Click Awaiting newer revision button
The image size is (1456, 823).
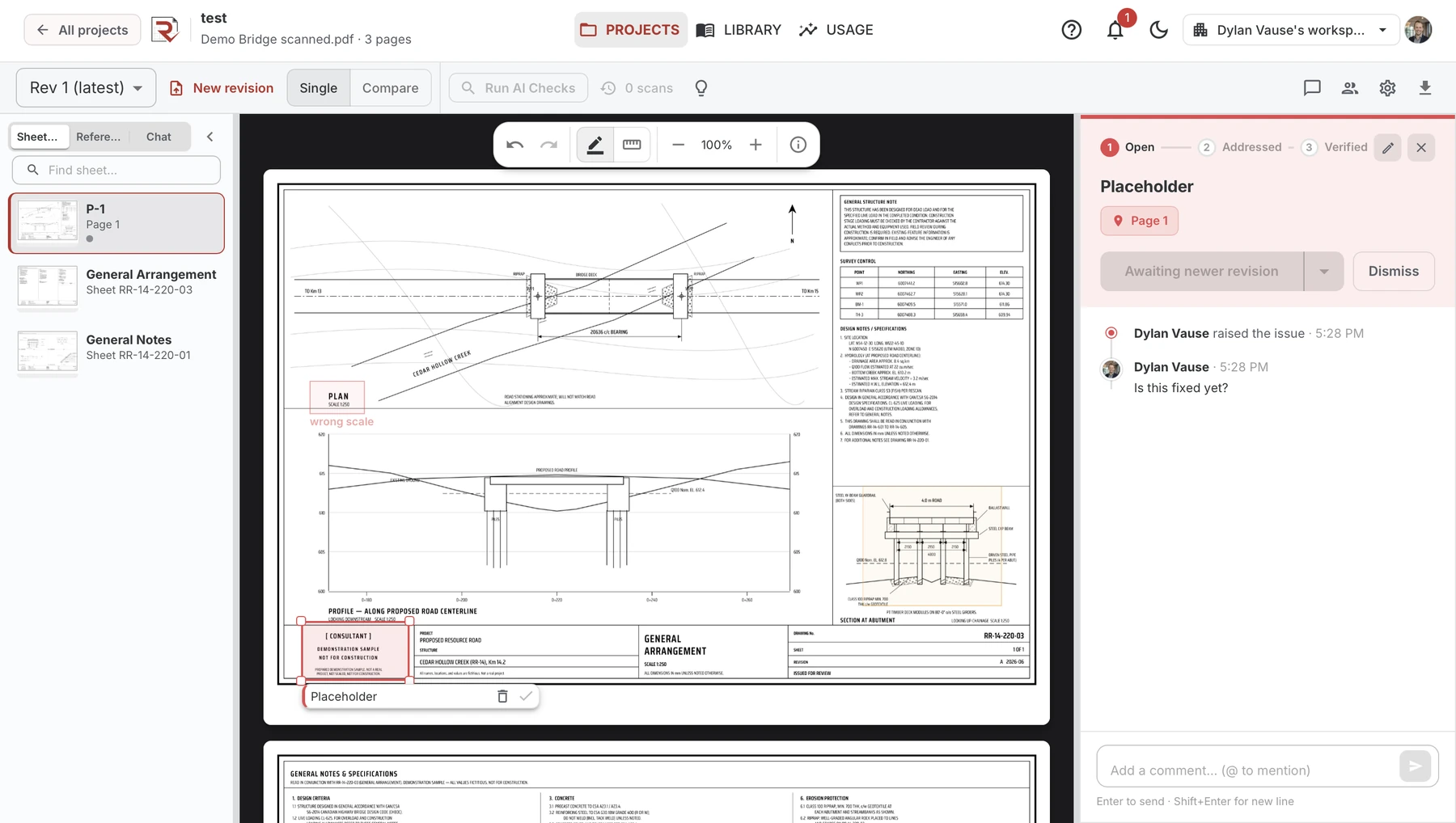coord(1202,272)
